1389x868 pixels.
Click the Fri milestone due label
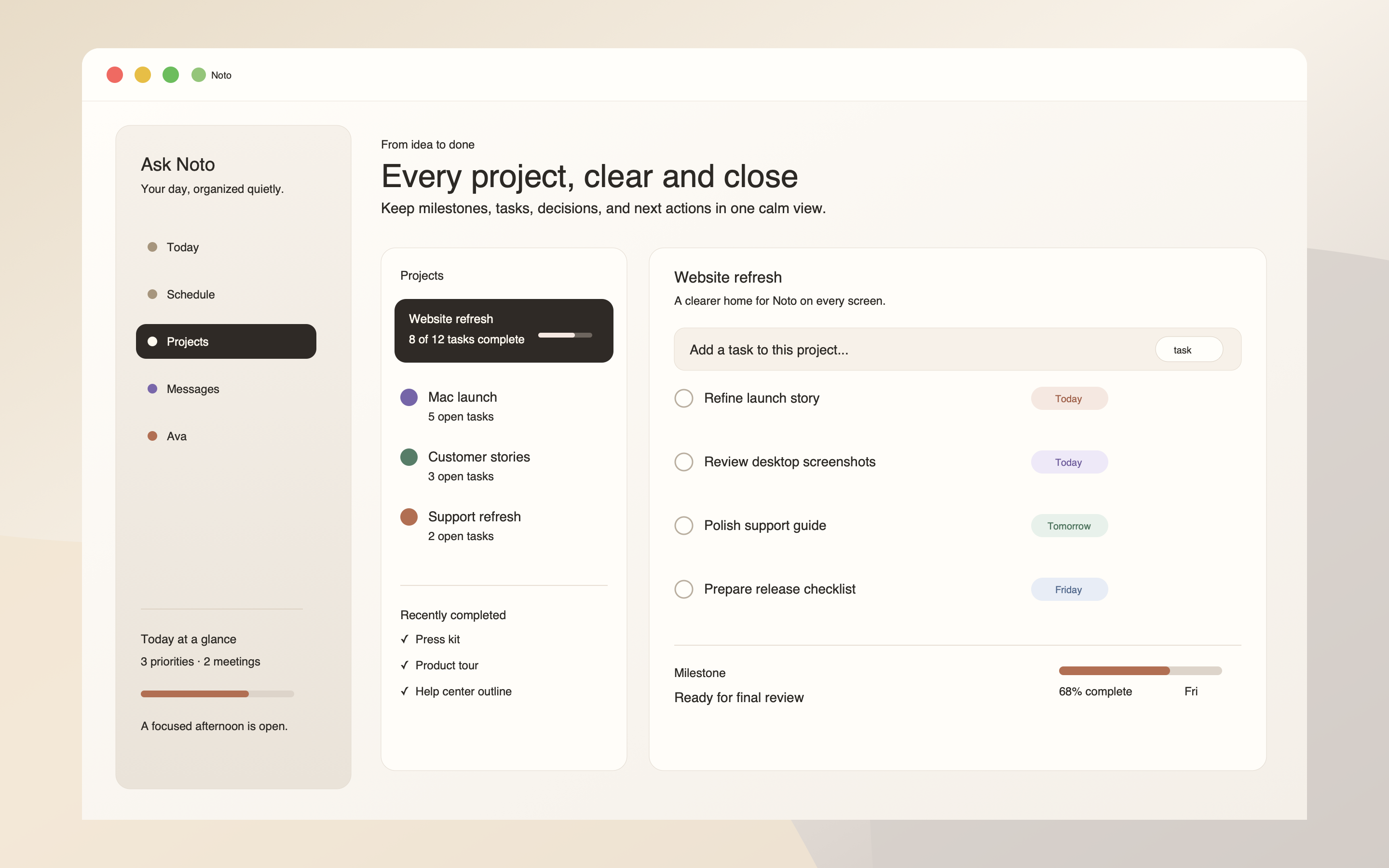coord(1191,691)
